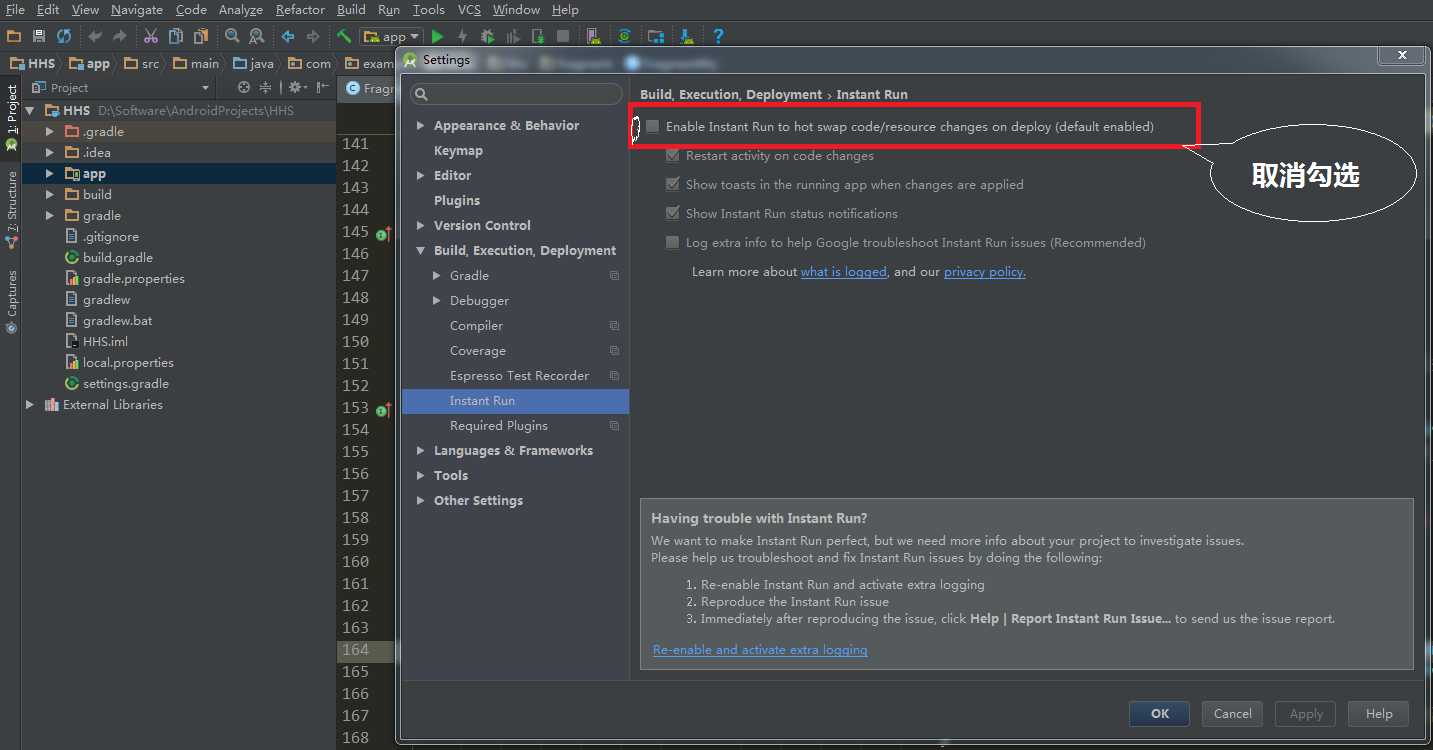Open the 'what is logged' link
The image size is (1433, 750).
click(x=844, y=272)
